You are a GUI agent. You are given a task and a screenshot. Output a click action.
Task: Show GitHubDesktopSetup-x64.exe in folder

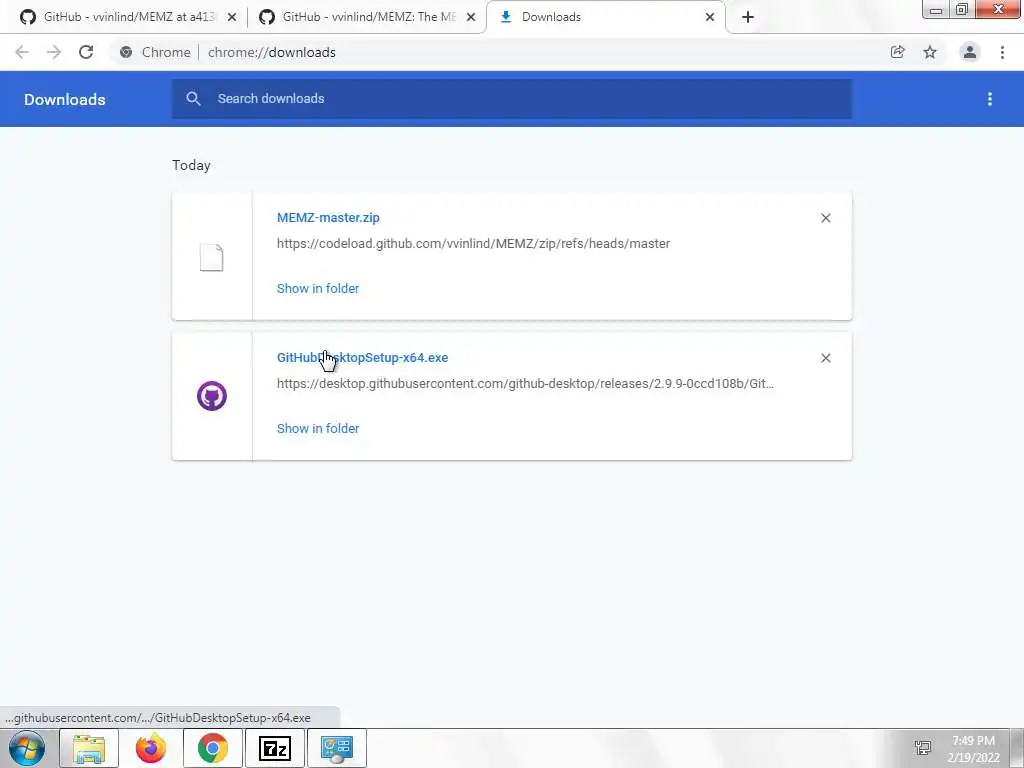[318, 428]
